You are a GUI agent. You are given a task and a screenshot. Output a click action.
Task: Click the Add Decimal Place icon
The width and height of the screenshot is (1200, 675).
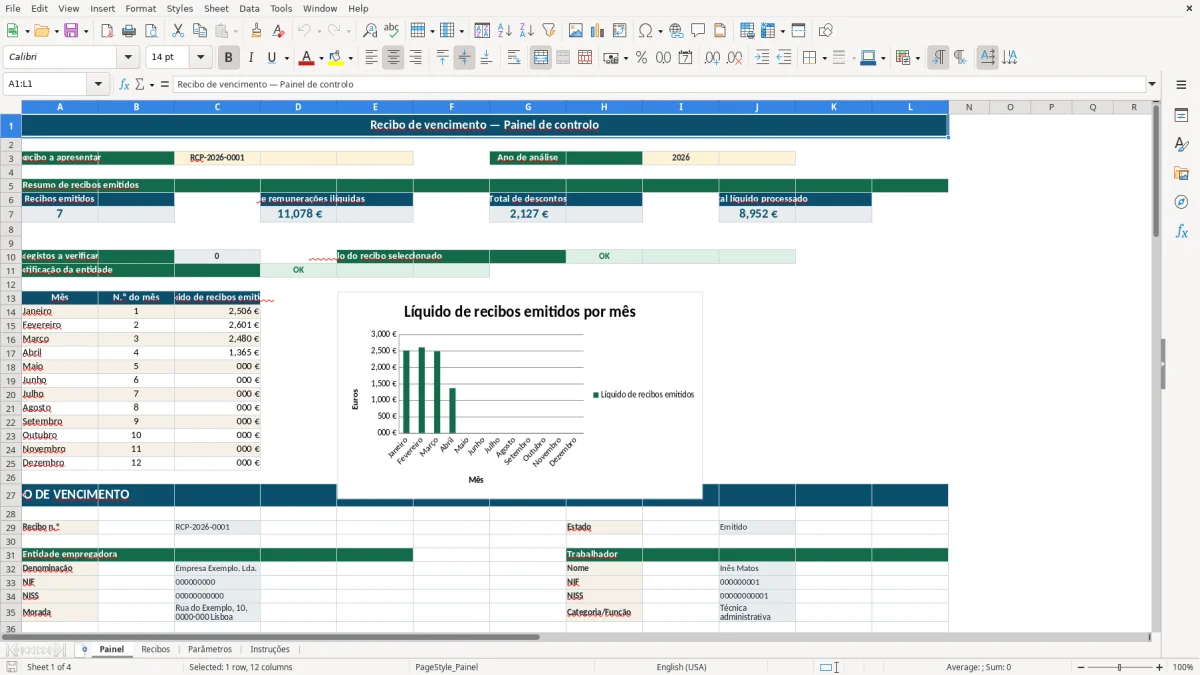[712, 58]
